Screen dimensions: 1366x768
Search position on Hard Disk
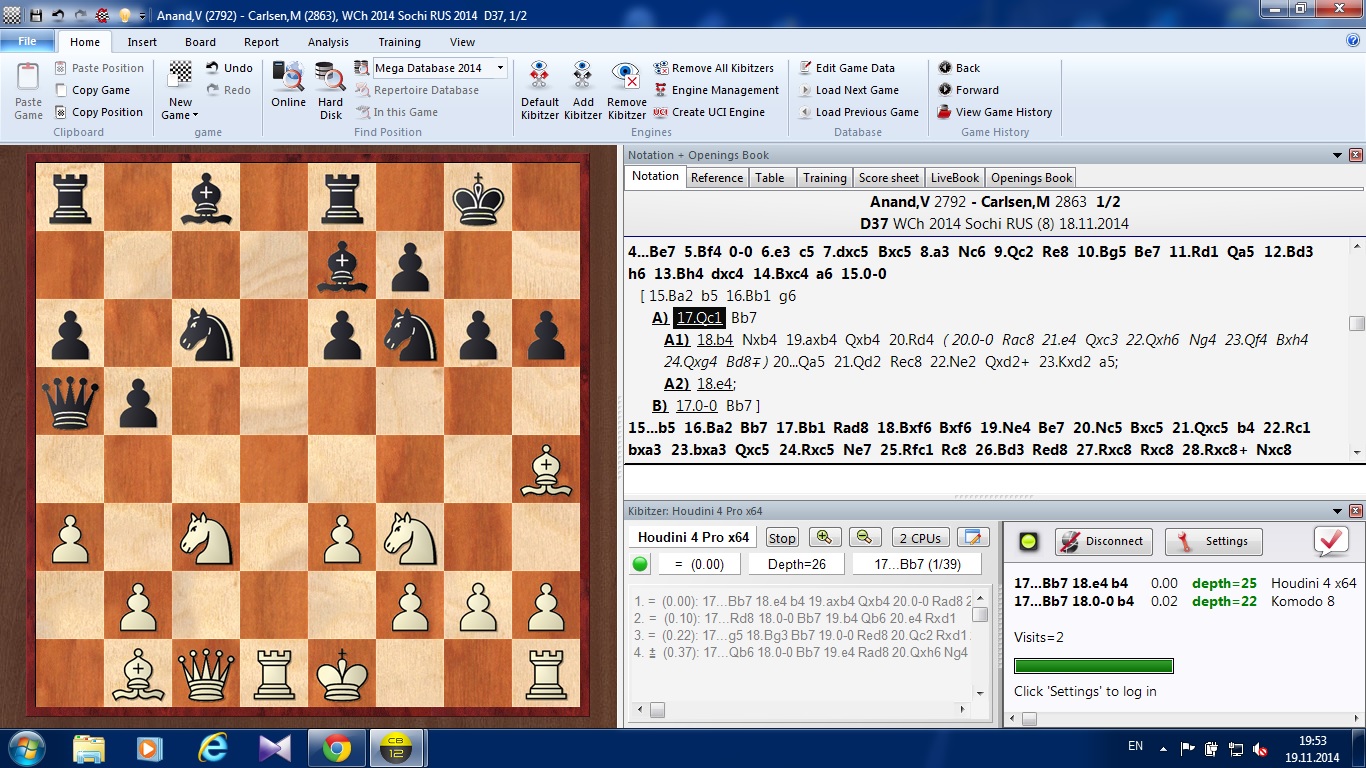(330, 78)
